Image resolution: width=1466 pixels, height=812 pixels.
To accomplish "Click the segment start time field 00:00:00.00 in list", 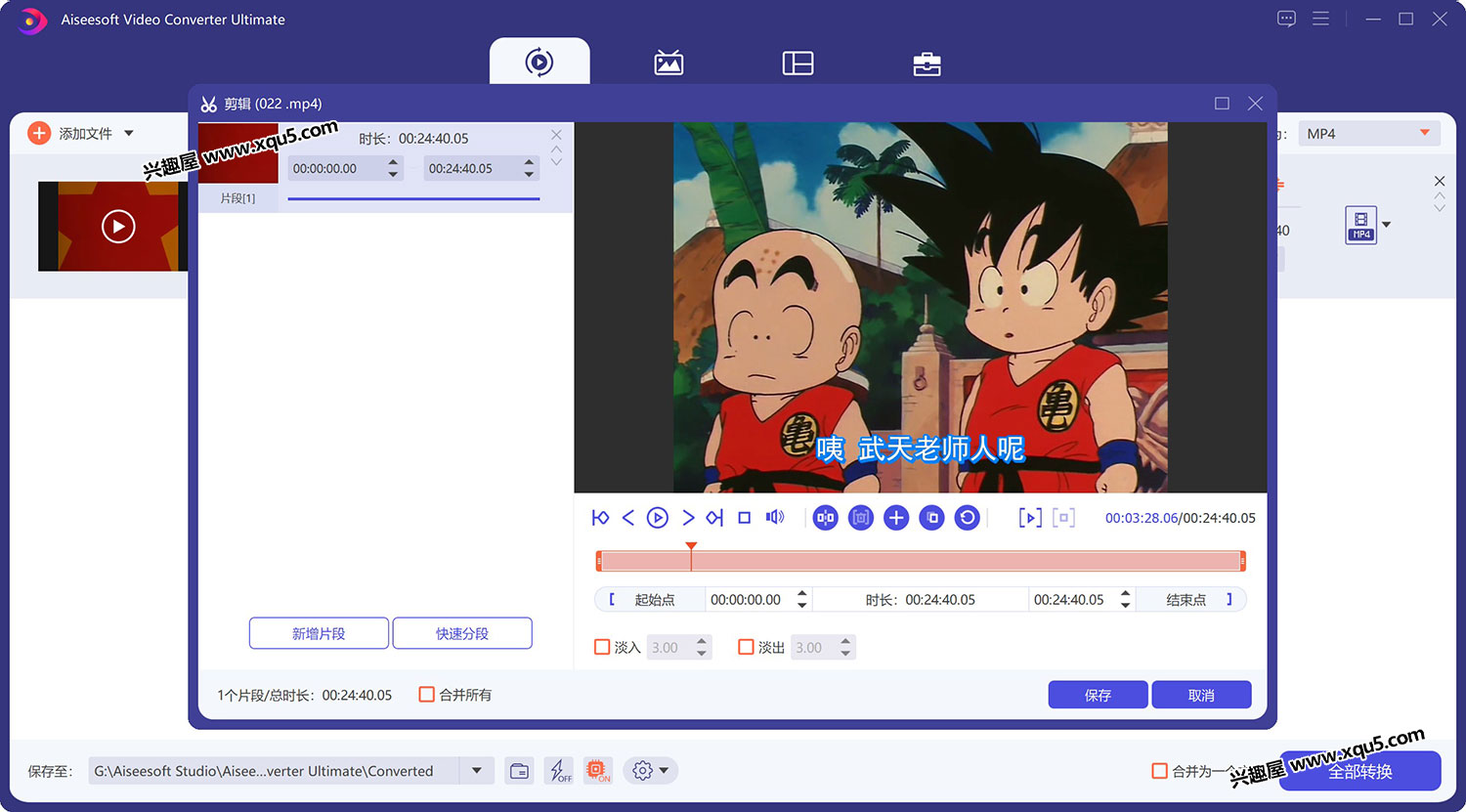I will click(x=335, y=169).
